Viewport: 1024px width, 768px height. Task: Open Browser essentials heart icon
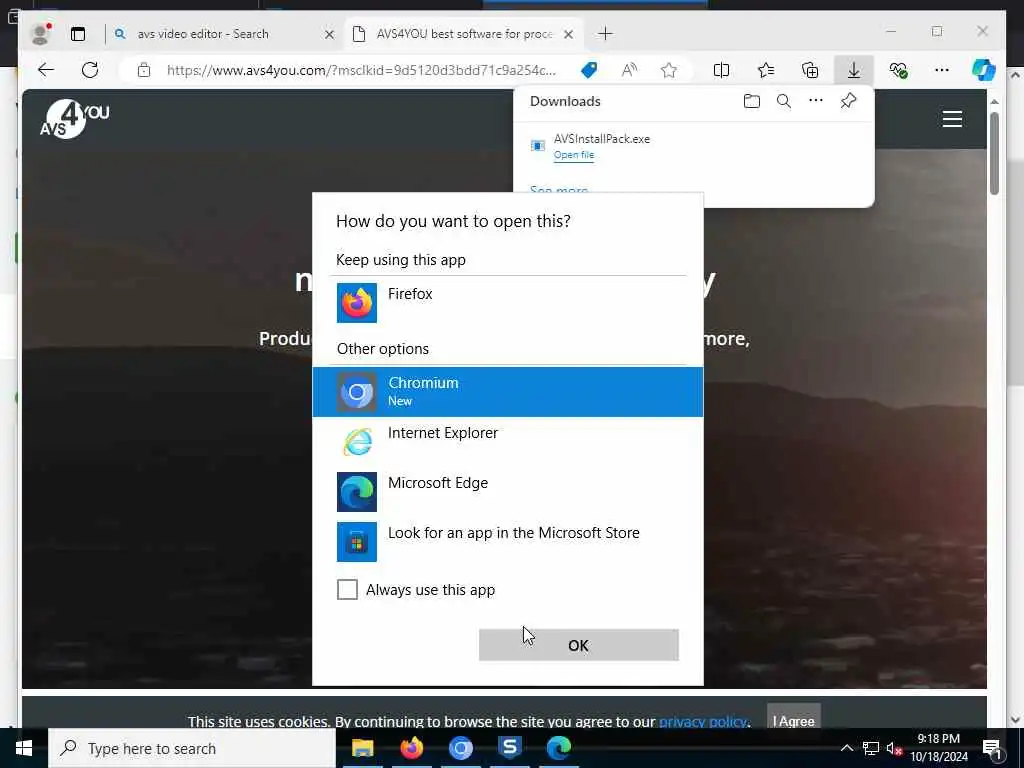pyautogui.click(x=898, y=70)
